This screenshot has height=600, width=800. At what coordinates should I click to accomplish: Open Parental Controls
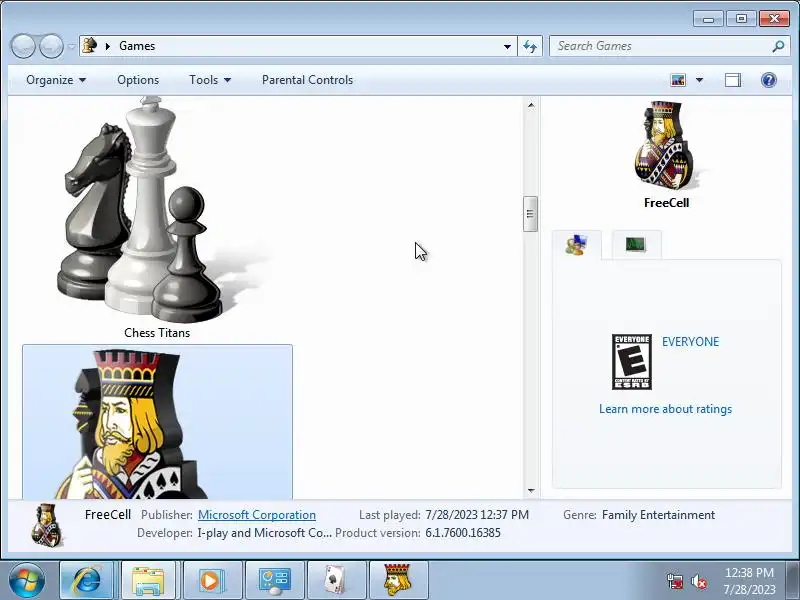tap(307, 80)
